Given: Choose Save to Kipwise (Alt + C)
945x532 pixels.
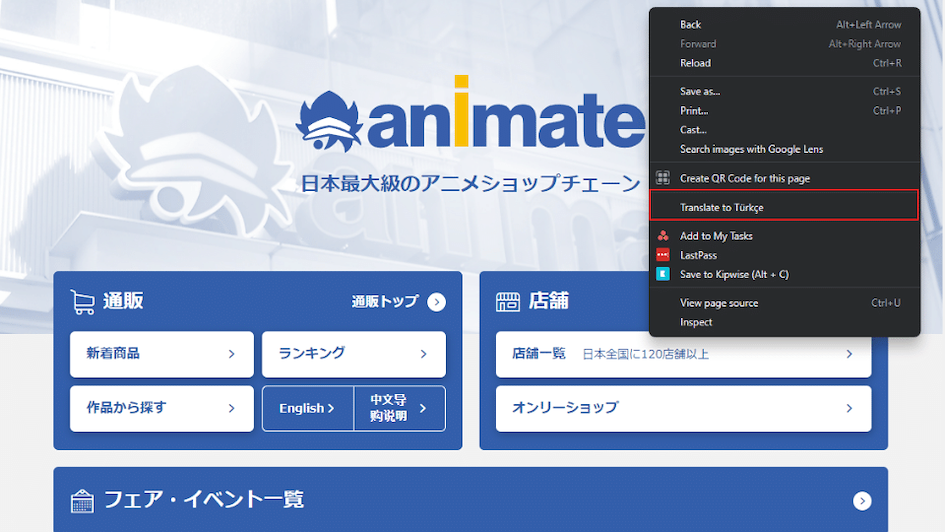Looking at the screenshot, I should [785, 275].
